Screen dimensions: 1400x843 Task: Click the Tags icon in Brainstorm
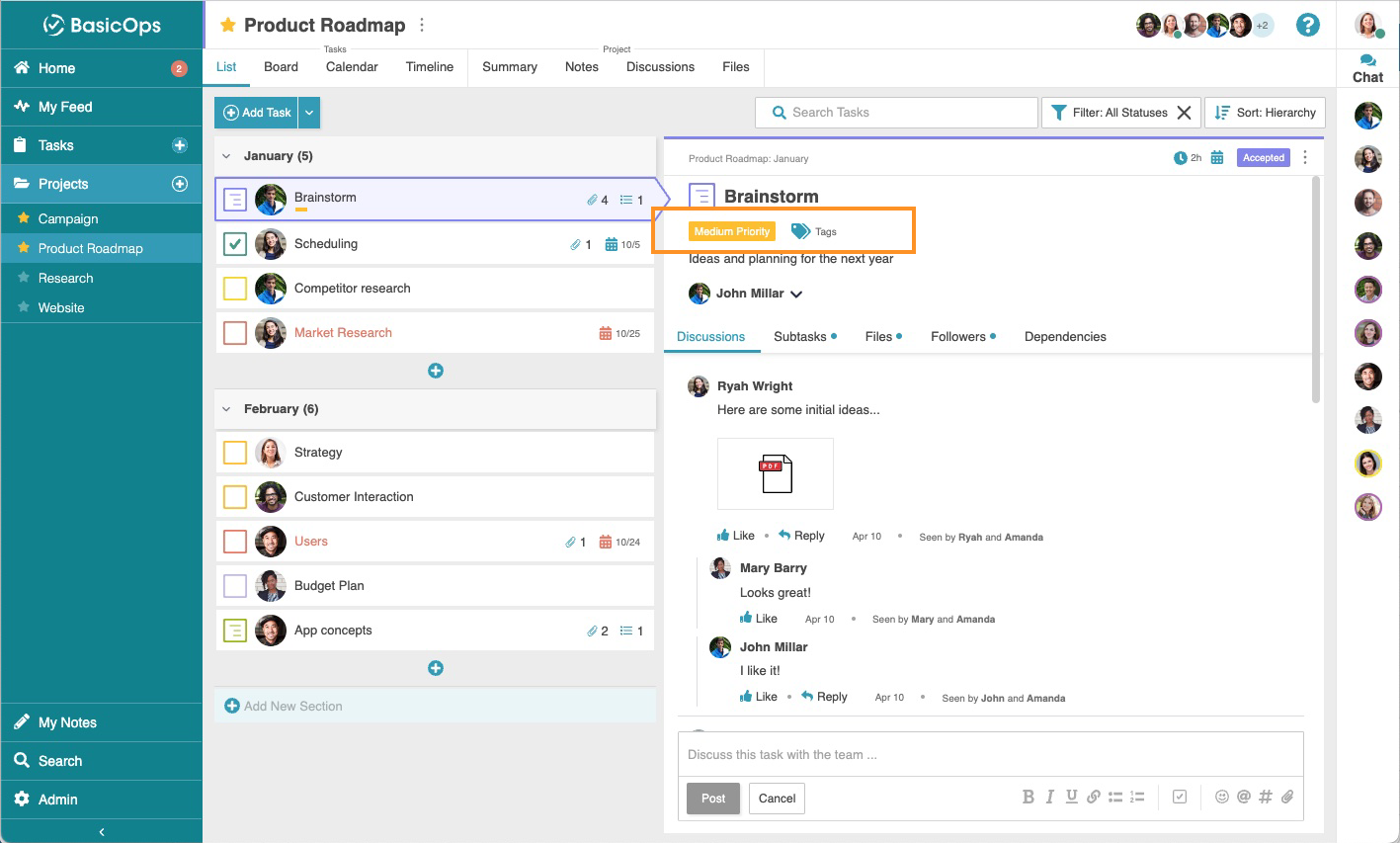pos(801,231)
